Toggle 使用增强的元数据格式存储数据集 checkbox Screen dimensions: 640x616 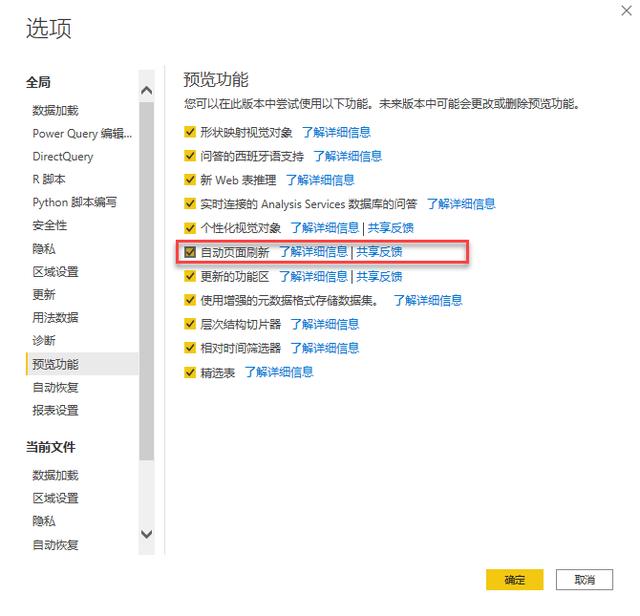click(x=190, y=300)
